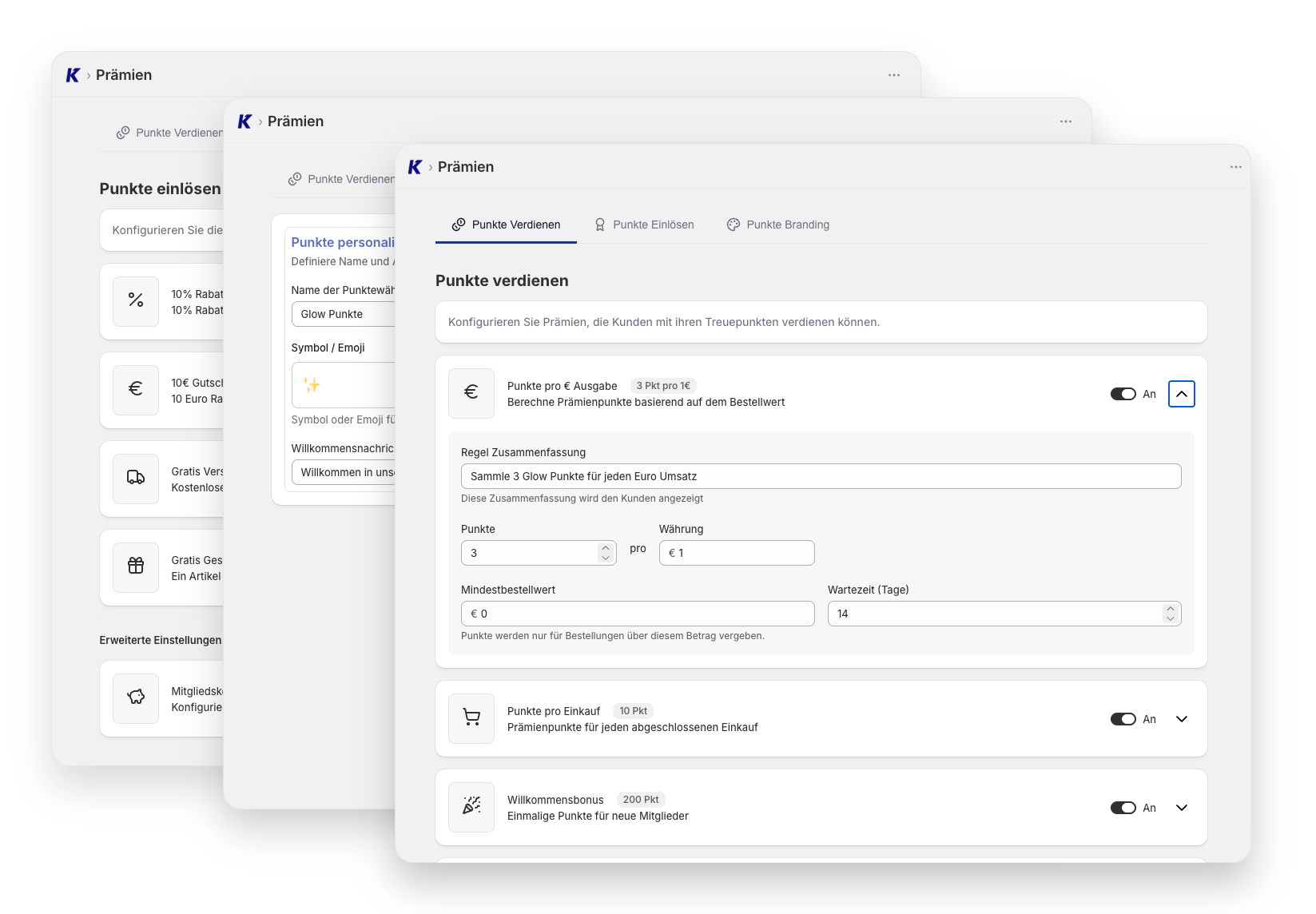Click the gift icon for Gratis Geschenk
1316x914 pixels.
(x=136, y=567)
